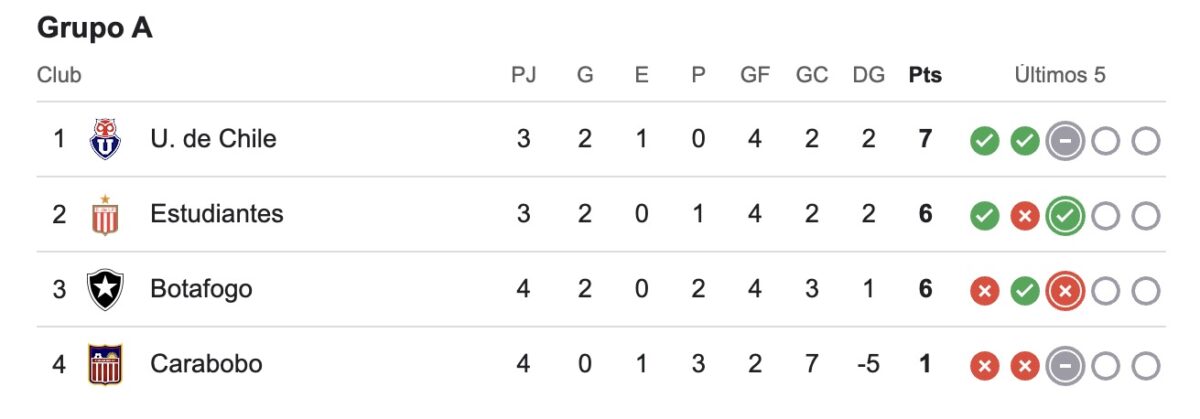
Task: Click U. de Chile's first green win icon
Action: click(985, 141)
